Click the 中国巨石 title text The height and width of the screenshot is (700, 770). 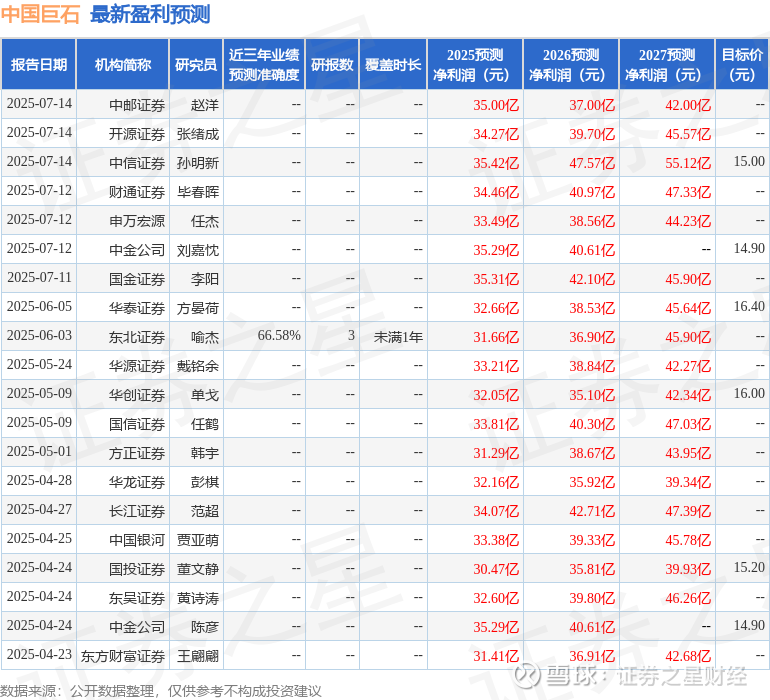40,14
